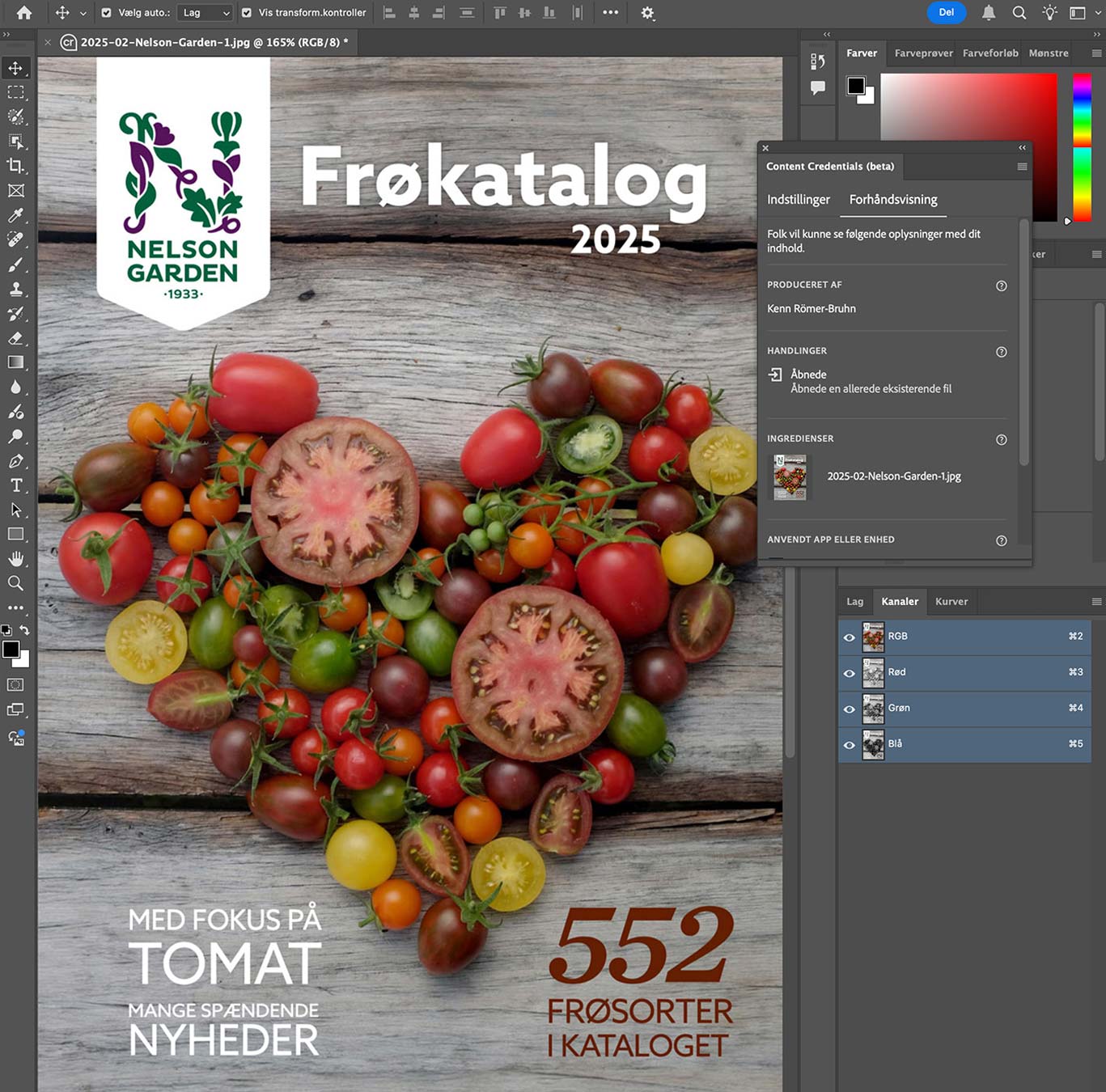The image size is (1106, 1092).
Task: Switch to the Kurver tab
Action: (951, 601)
